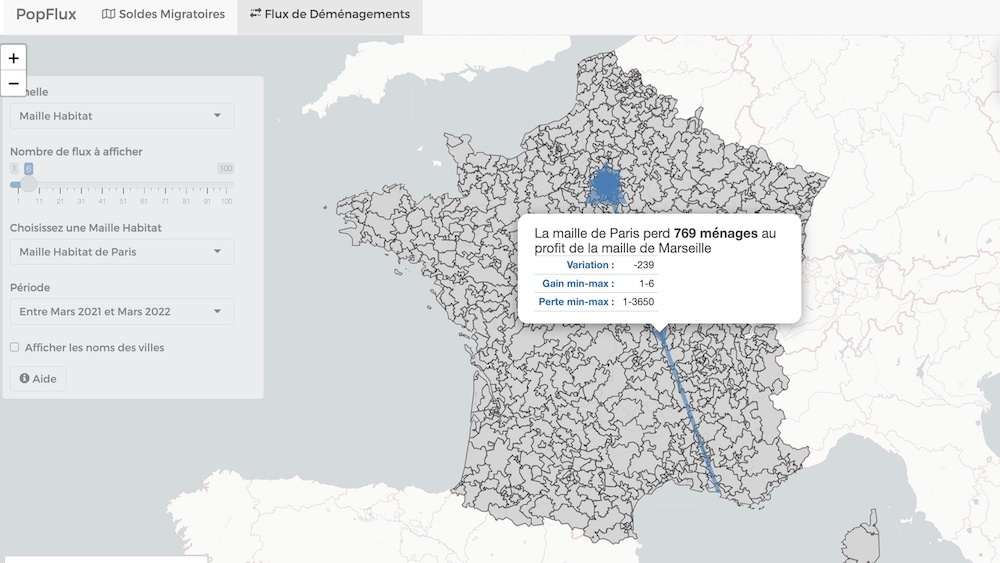Open the Maille Habitat scale dropdown
Image resolution: width=1000 pixels, height=563 pixels.
(122, 116)
